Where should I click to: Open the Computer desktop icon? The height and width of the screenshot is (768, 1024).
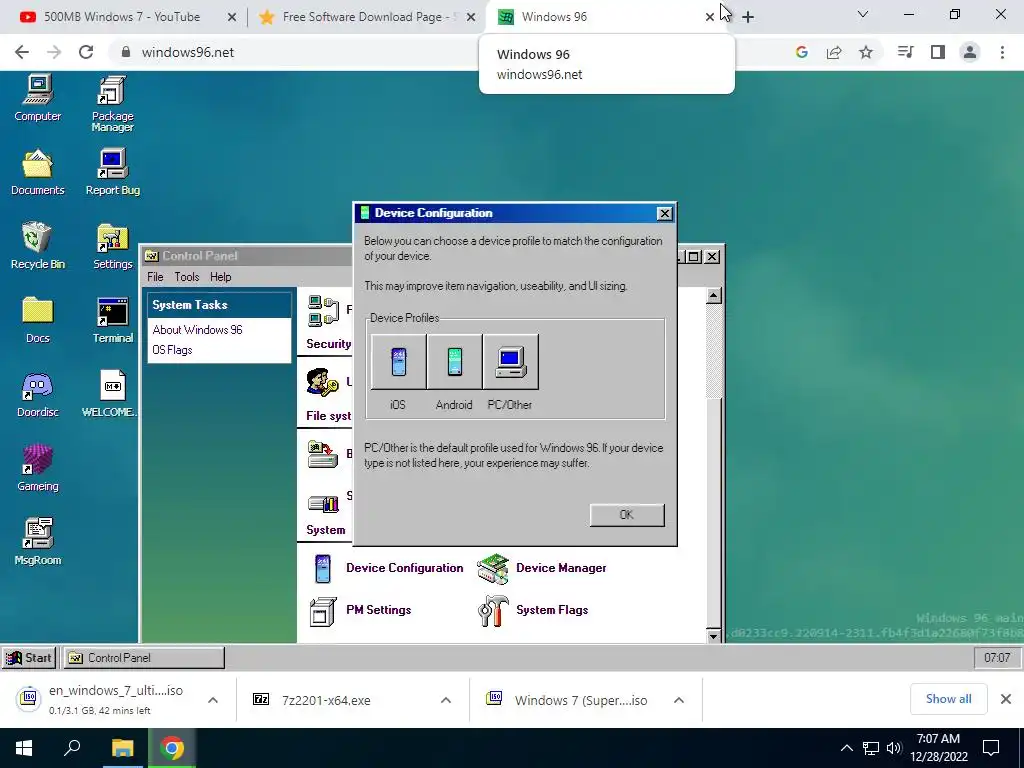pyautogui.click(x=37, y=98)
